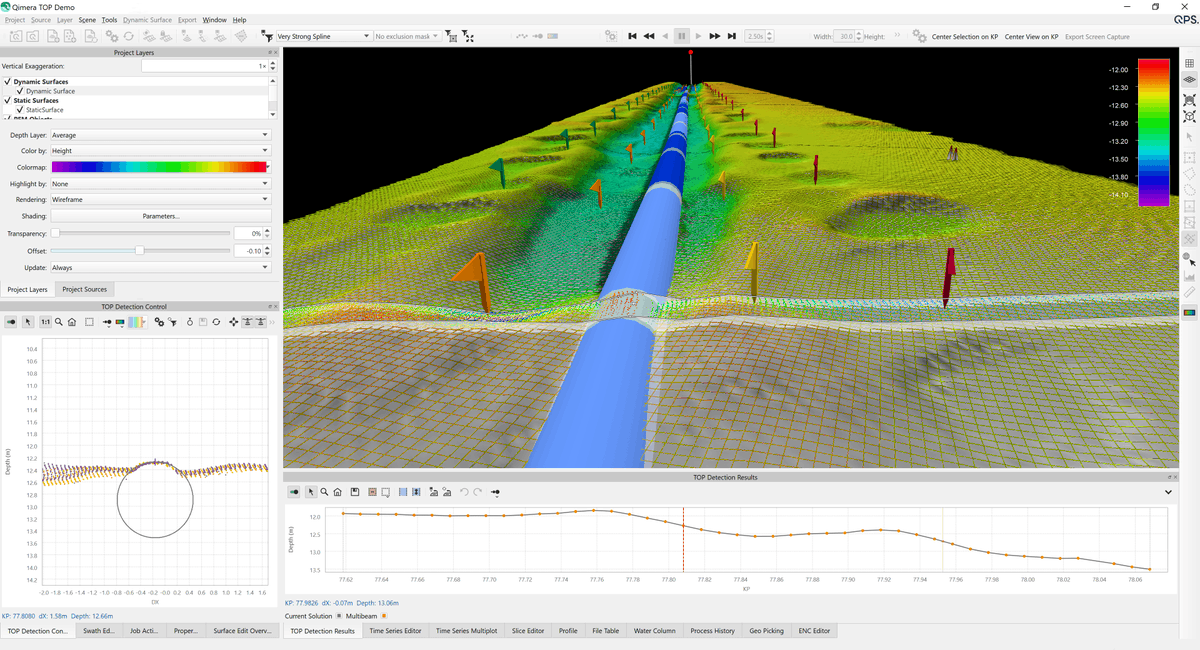Open the No exclusion mask dropdown

coord(407,36)
